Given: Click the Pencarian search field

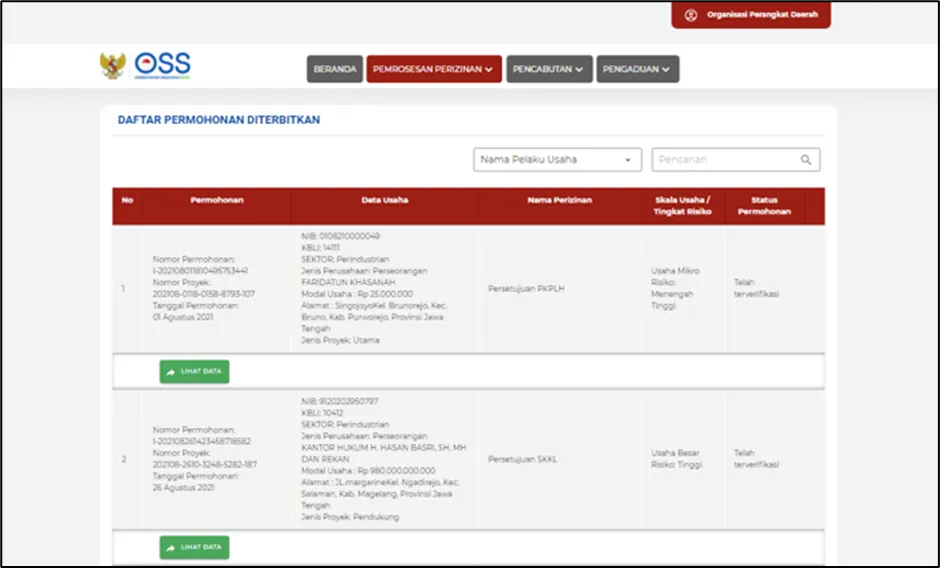Looking at the screenshot, I should [724, 160].
